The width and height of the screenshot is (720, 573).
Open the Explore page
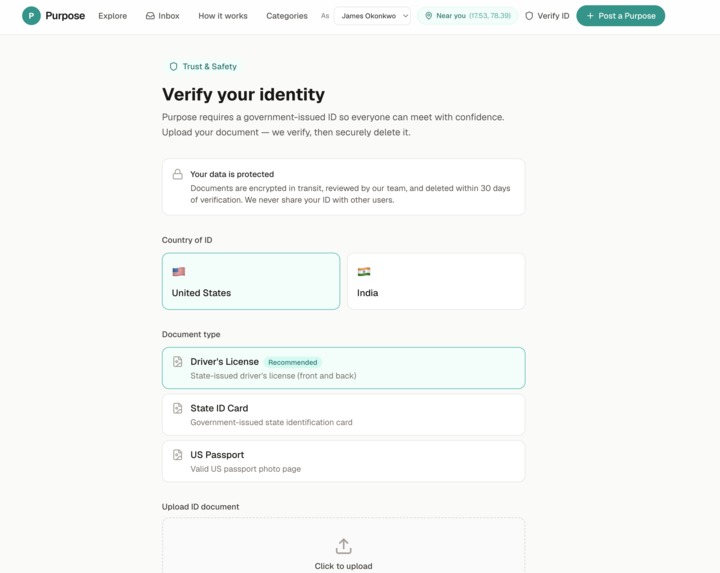click(112, 16)
